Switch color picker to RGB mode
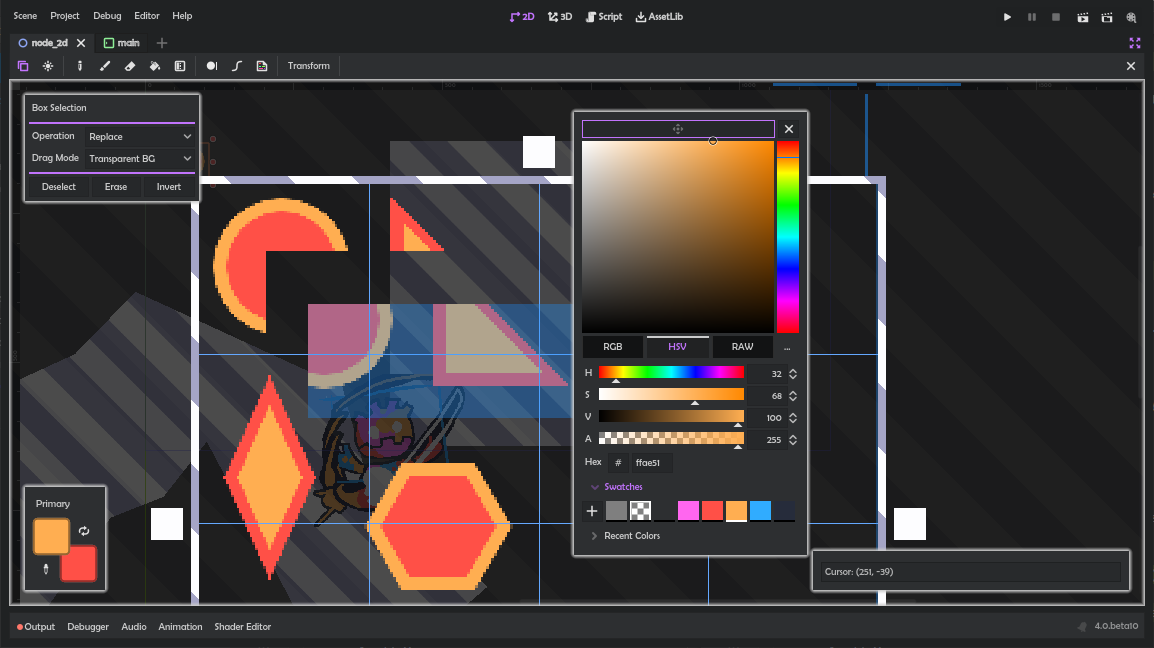The height and width of the screenshot is (648, 1154). tap(612, 347)
